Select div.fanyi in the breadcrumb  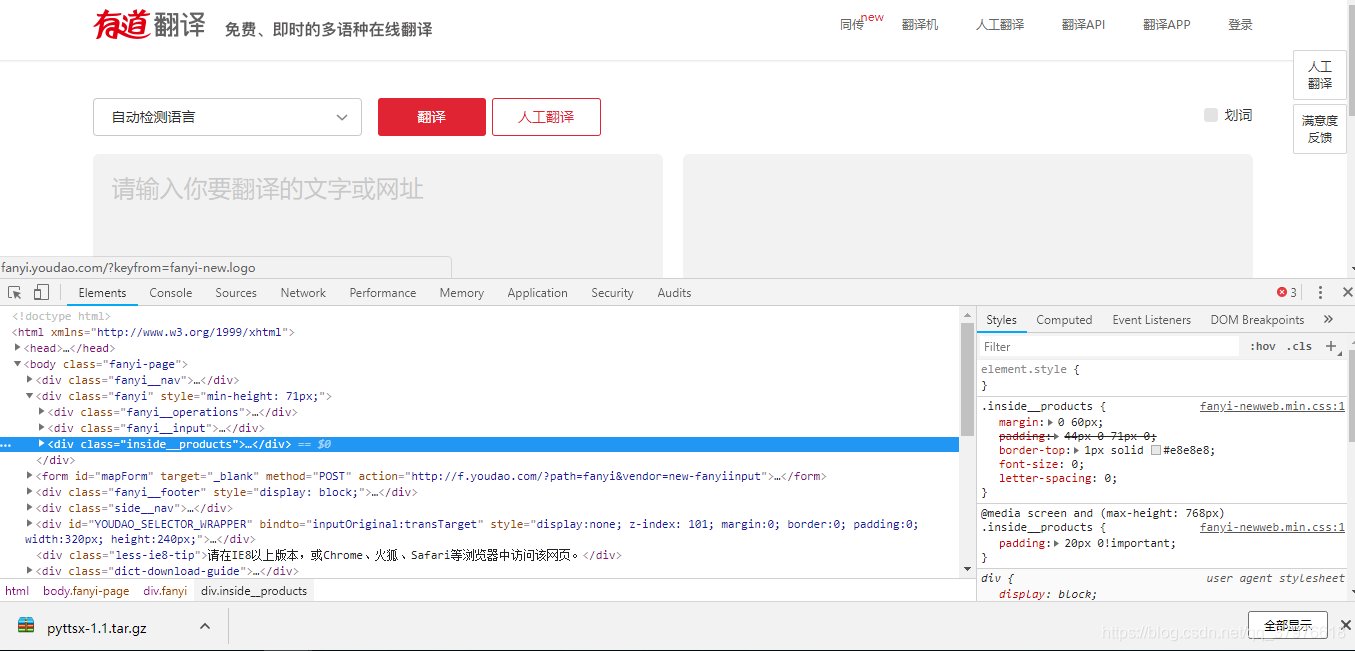tap(165, 591)
